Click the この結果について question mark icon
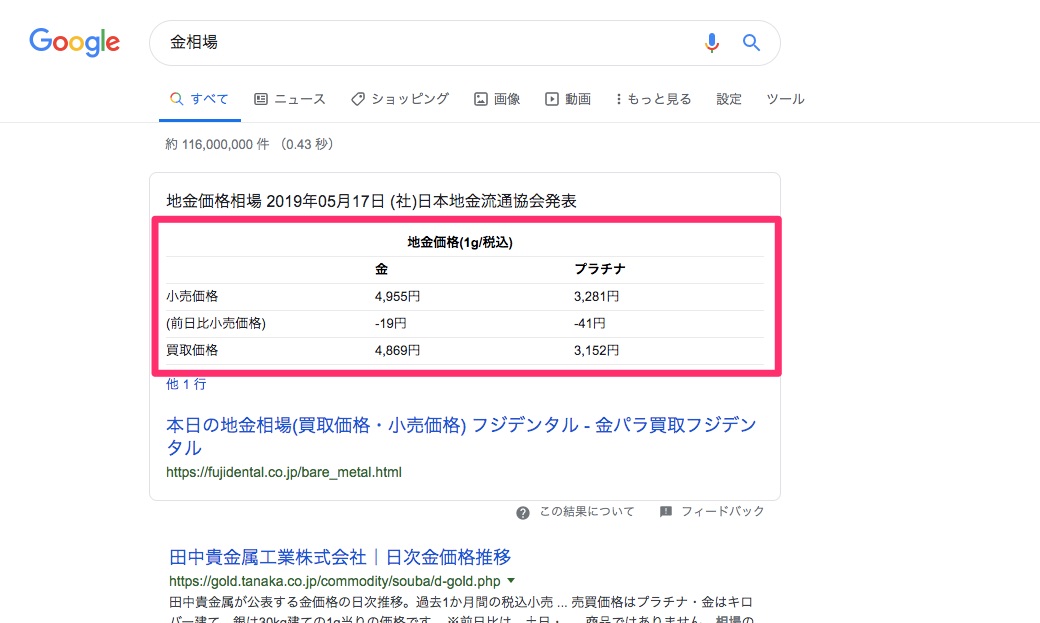1040x623 pixels. click(522, 511)
